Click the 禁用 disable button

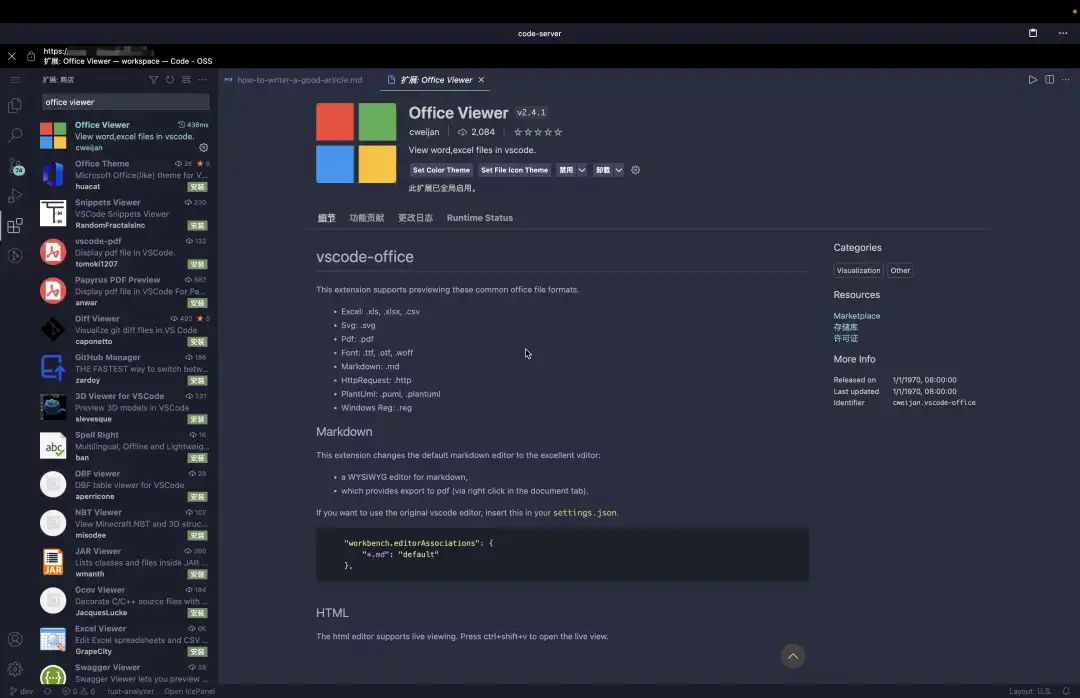566,170
